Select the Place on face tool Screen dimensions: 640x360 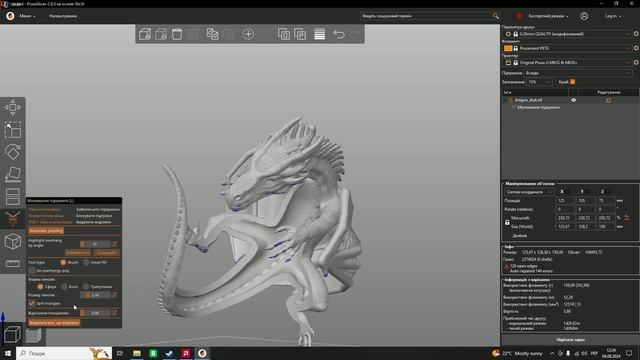tap(13, 174)
